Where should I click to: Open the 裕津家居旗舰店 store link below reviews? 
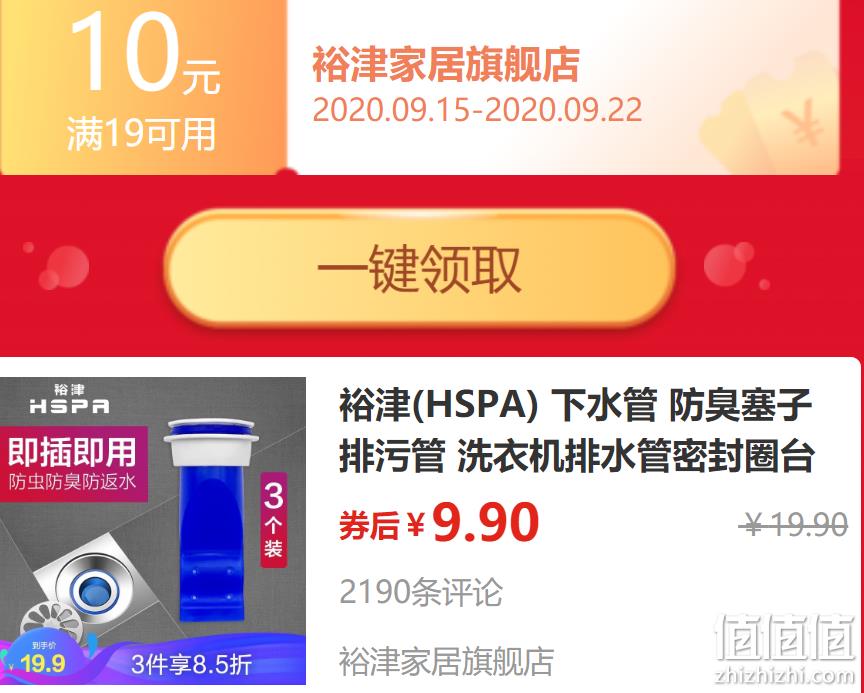(446, 662)
